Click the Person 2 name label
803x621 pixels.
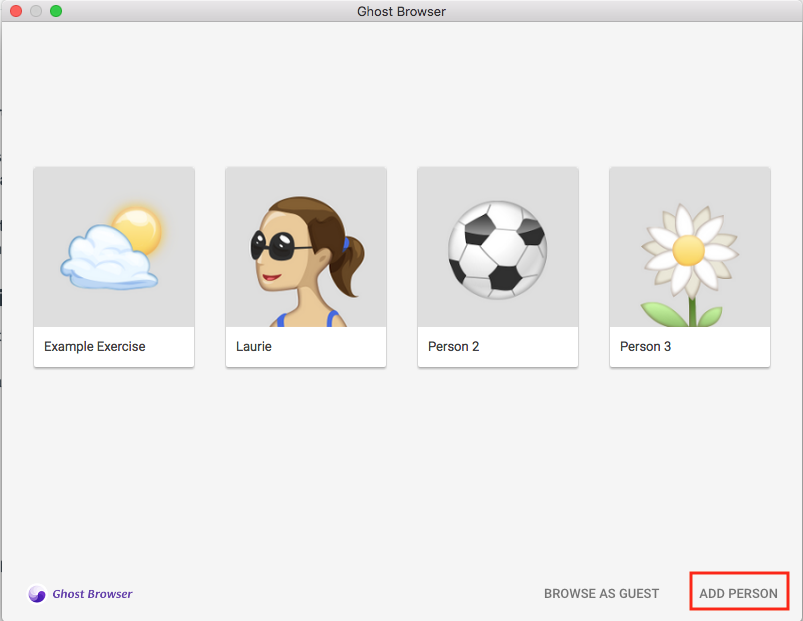coord(453,347)
